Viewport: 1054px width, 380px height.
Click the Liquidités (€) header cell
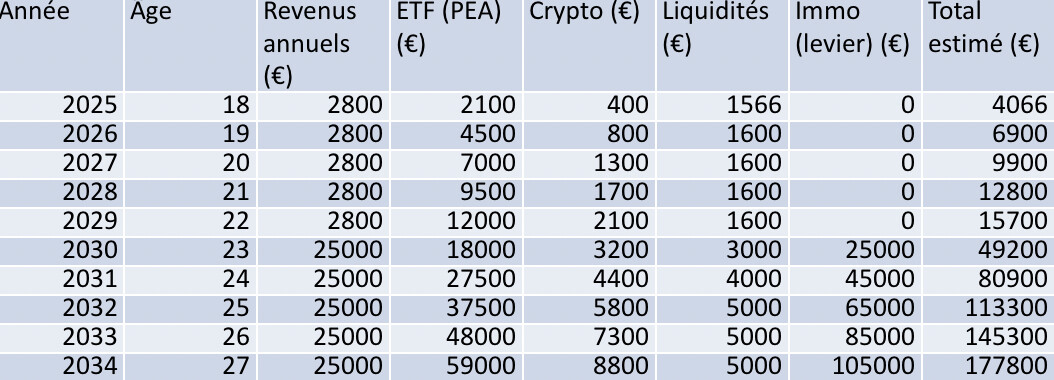(722, 45)
